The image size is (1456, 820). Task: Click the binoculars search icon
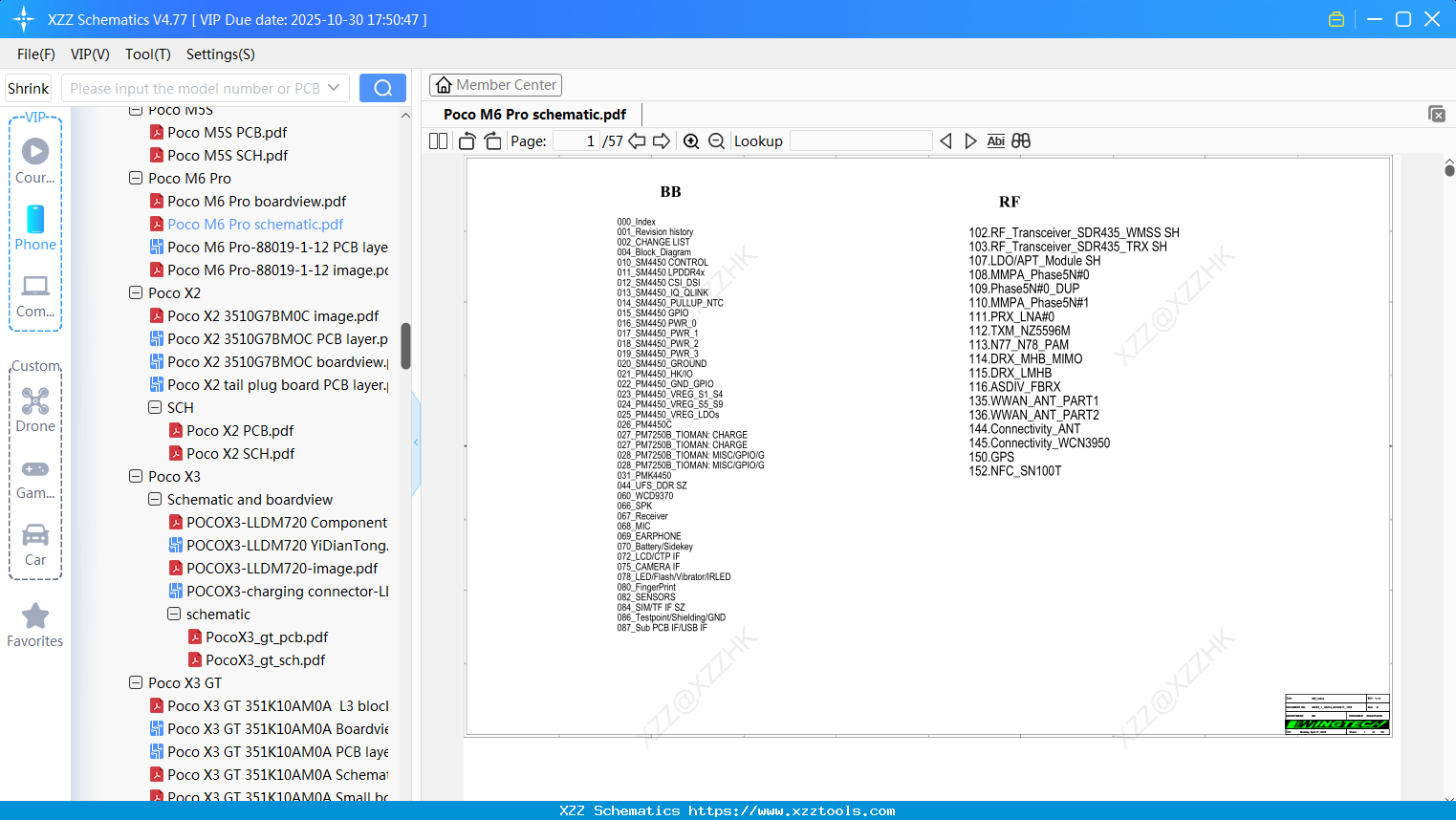[1021, 141]
